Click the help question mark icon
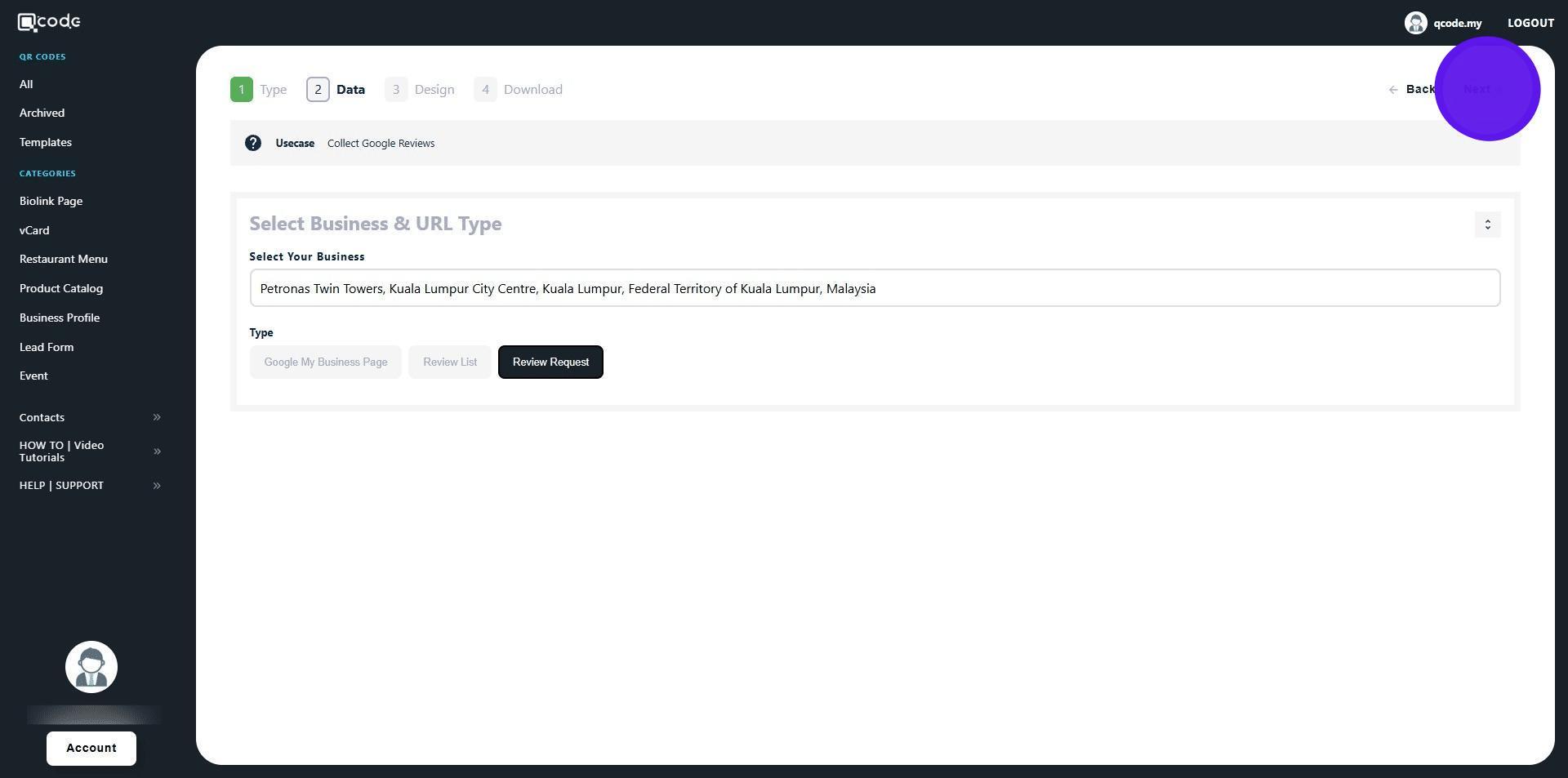The image size is (1568, 778). (x=253, y=144)
